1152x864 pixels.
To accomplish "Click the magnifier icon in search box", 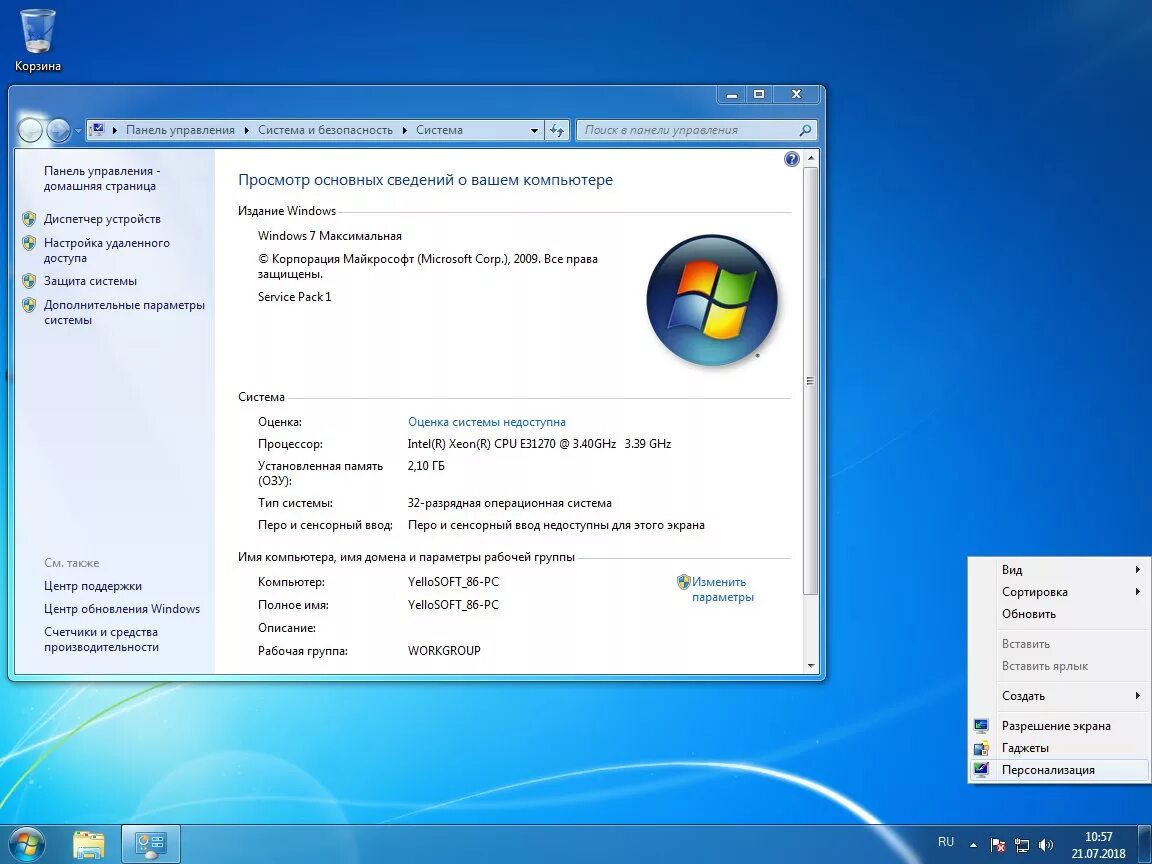I will click(x=805, y=130).
